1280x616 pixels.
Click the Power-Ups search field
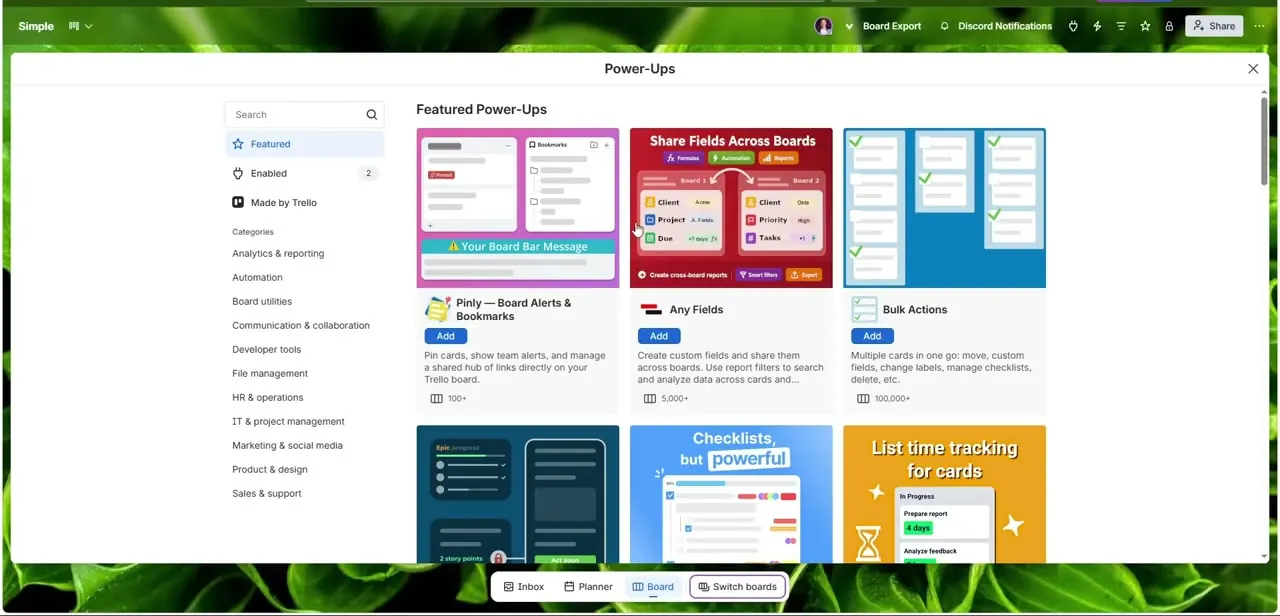tap(304, 114)
